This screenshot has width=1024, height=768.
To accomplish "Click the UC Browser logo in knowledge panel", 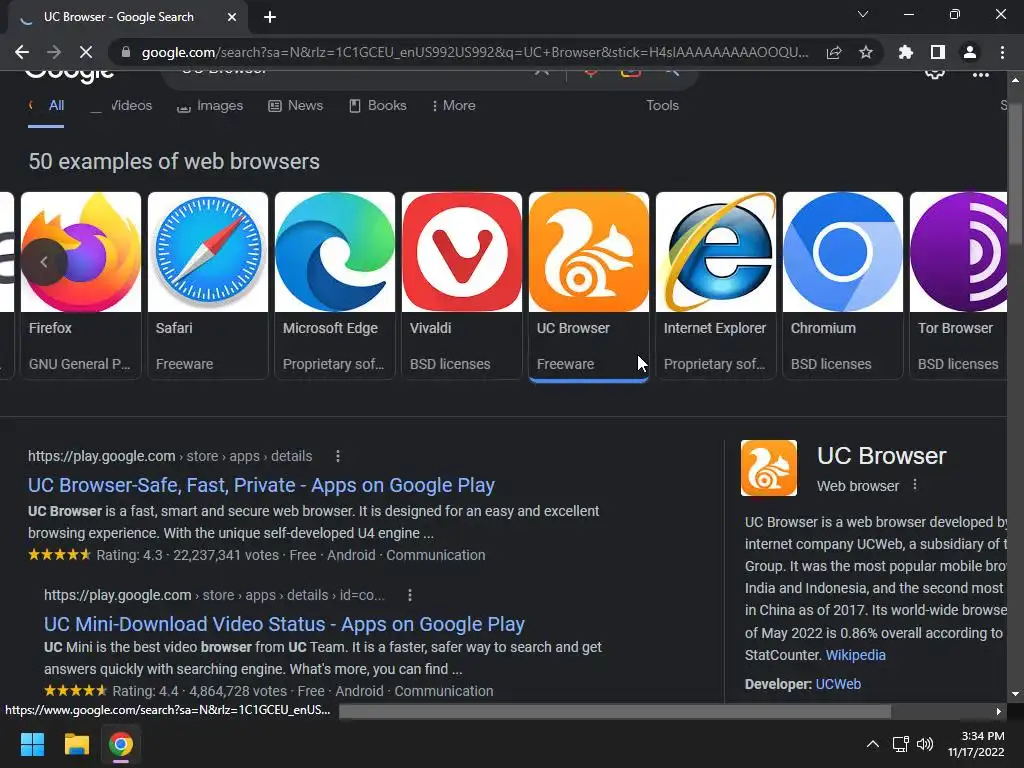I will [769, 468].
